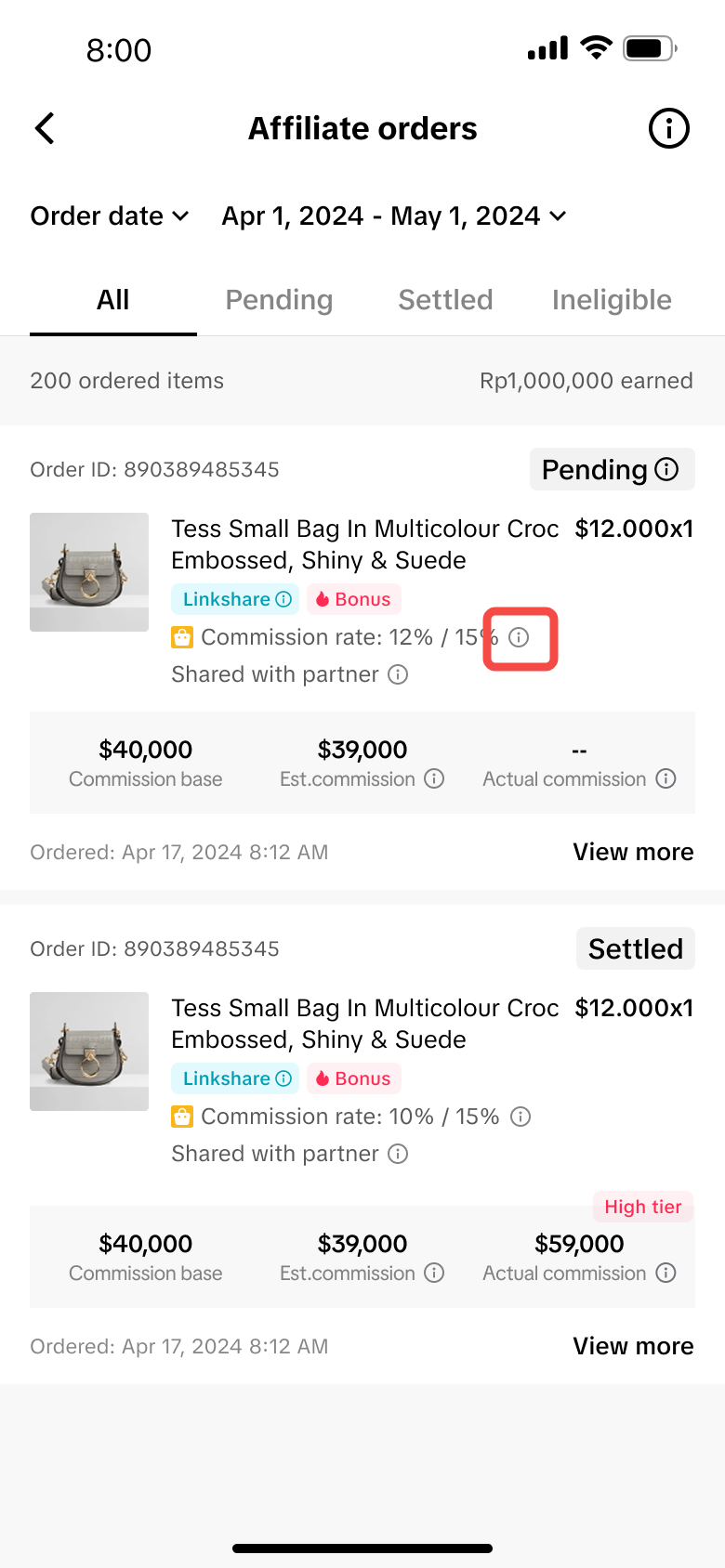
Task: Tap info icon next to 10% / 15% rate
Action: point(521,1117)
